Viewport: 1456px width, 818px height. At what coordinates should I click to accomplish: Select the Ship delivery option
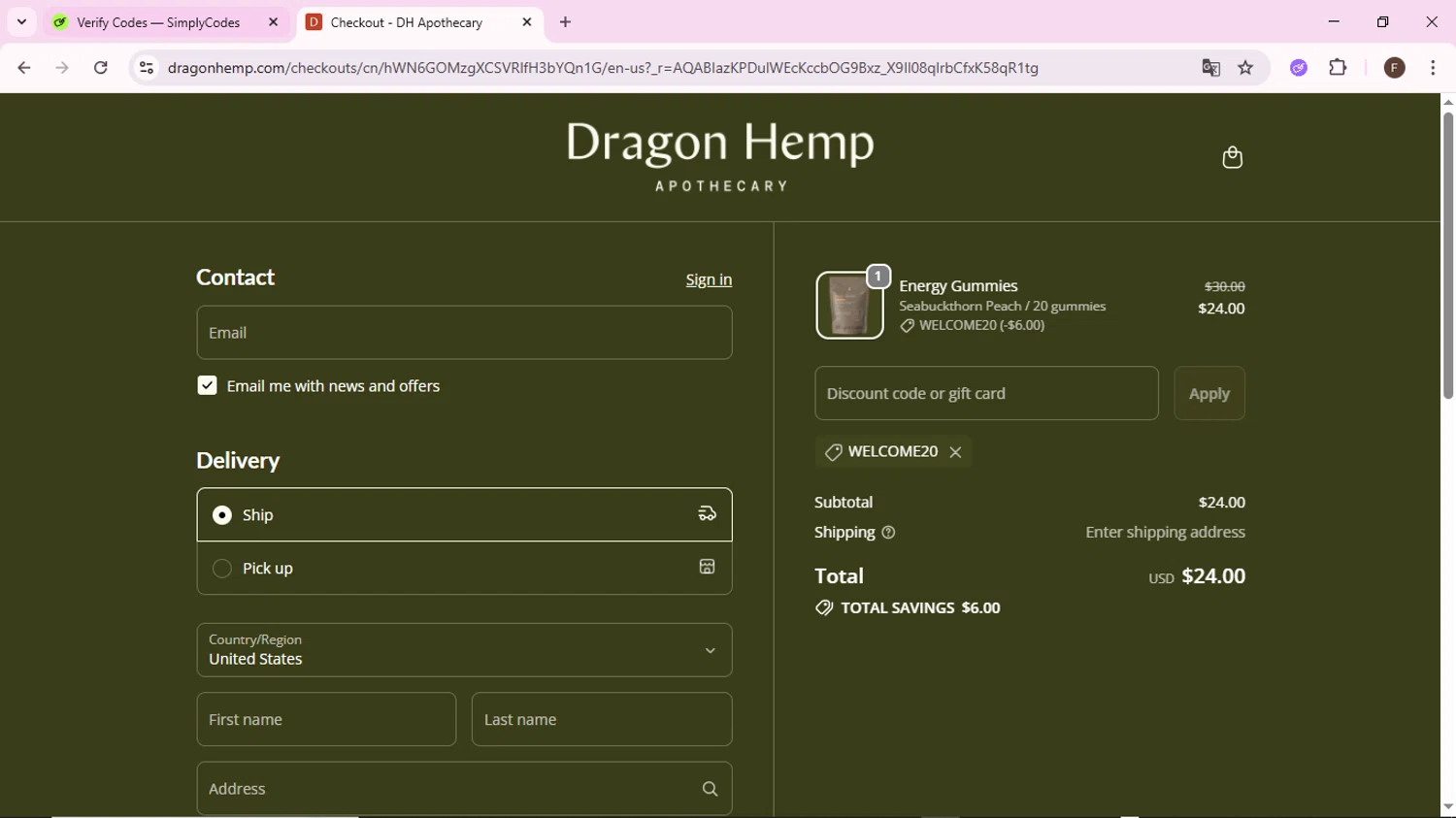(x=464, y=514)
